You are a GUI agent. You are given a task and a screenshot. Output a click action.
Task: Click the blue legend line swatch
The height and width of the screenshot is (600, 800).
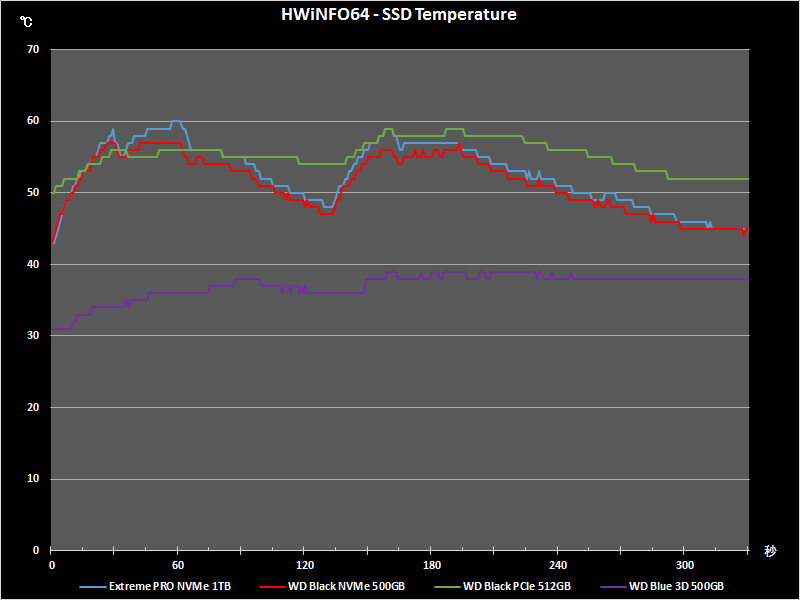tap(93, 587)
